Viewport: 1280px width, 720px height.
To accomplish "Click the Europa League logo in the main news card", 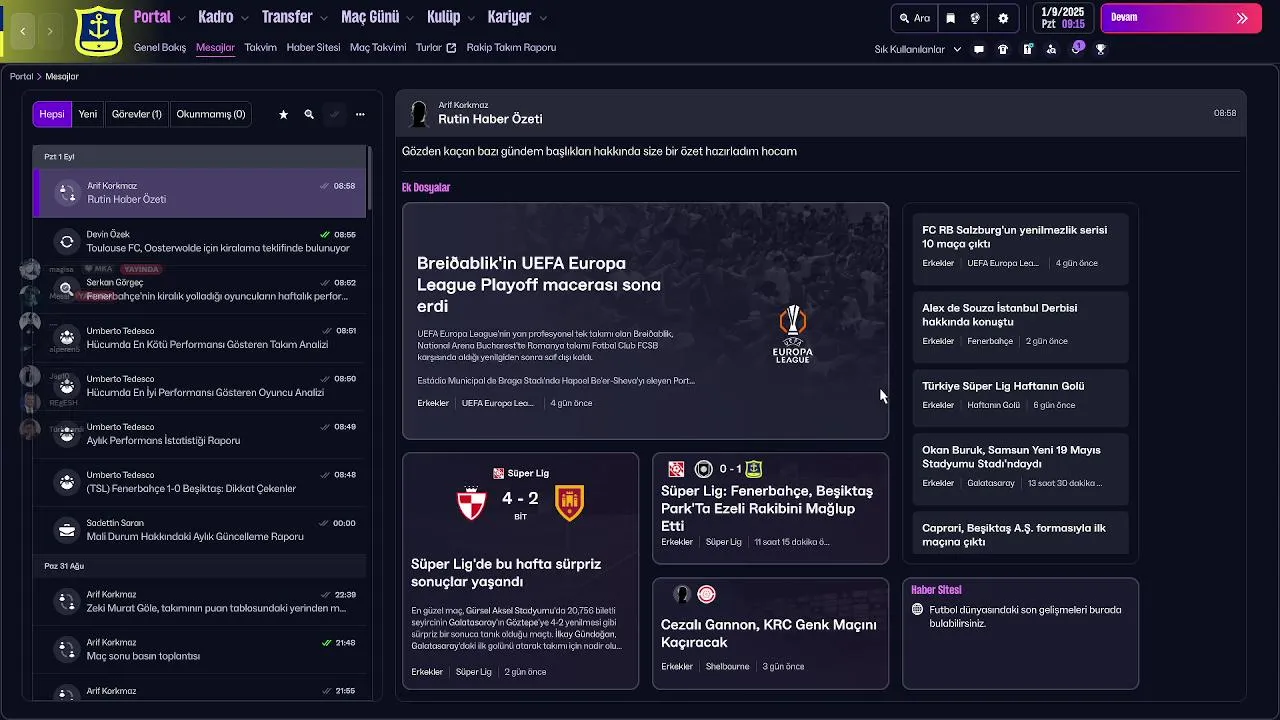I will [x=793, y=334].
